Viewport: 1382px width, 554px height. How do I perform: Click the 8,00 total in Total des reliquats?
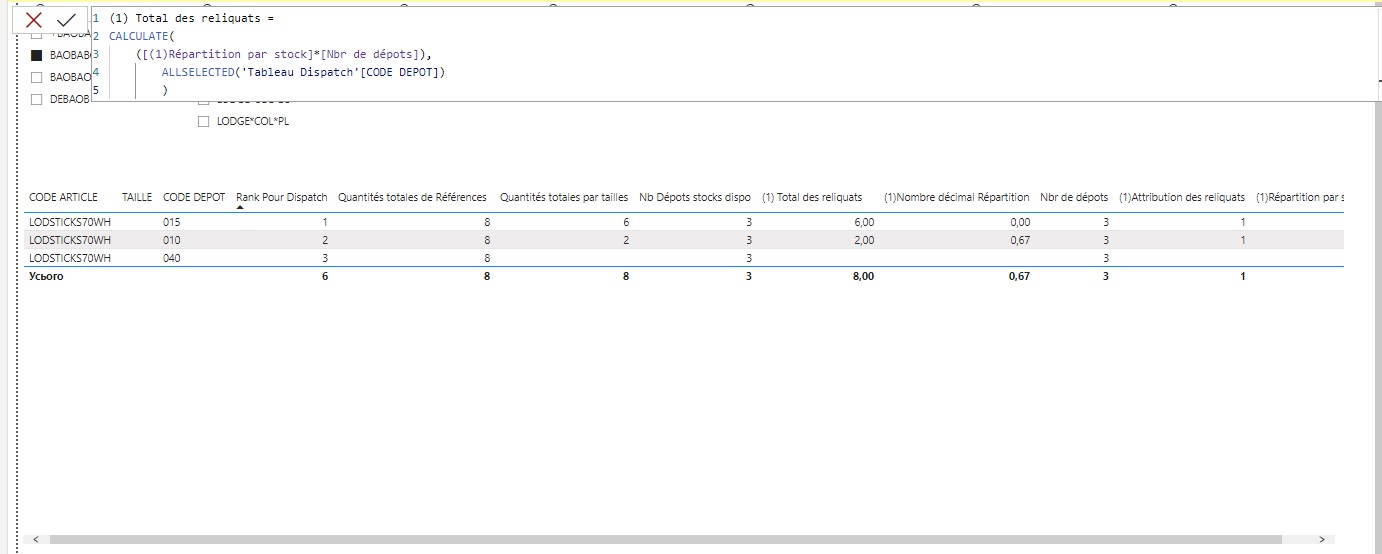863,276
